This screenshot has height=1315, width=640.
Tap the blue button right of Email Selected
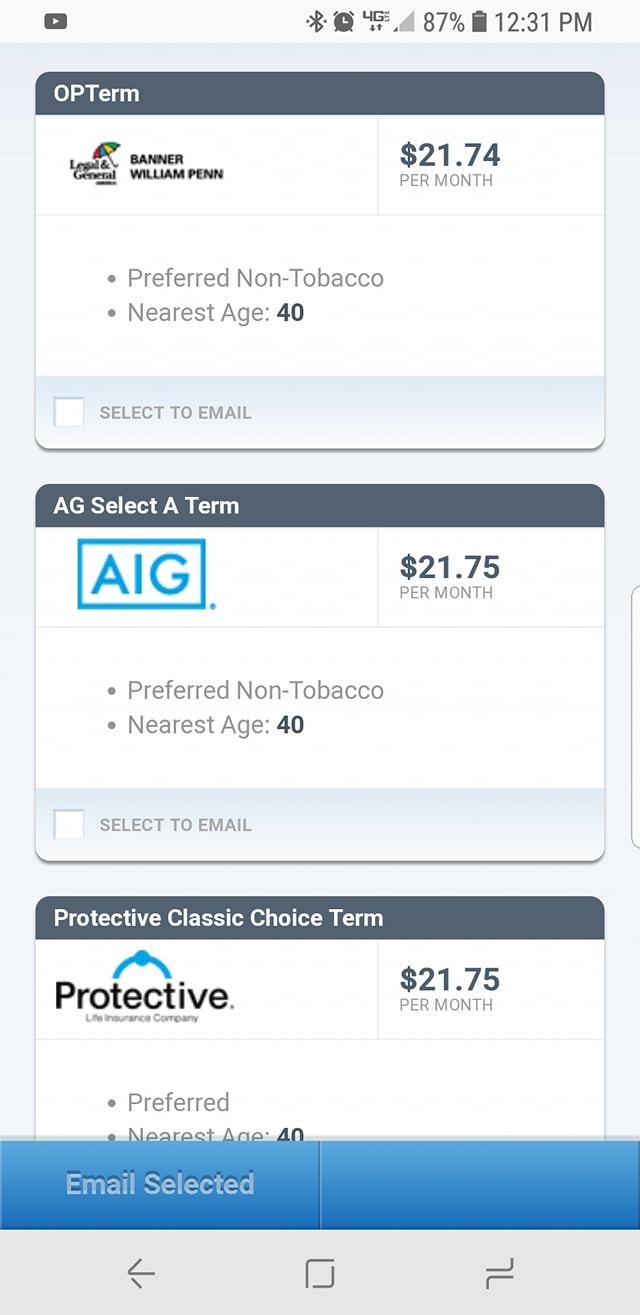coord(480,1185)
